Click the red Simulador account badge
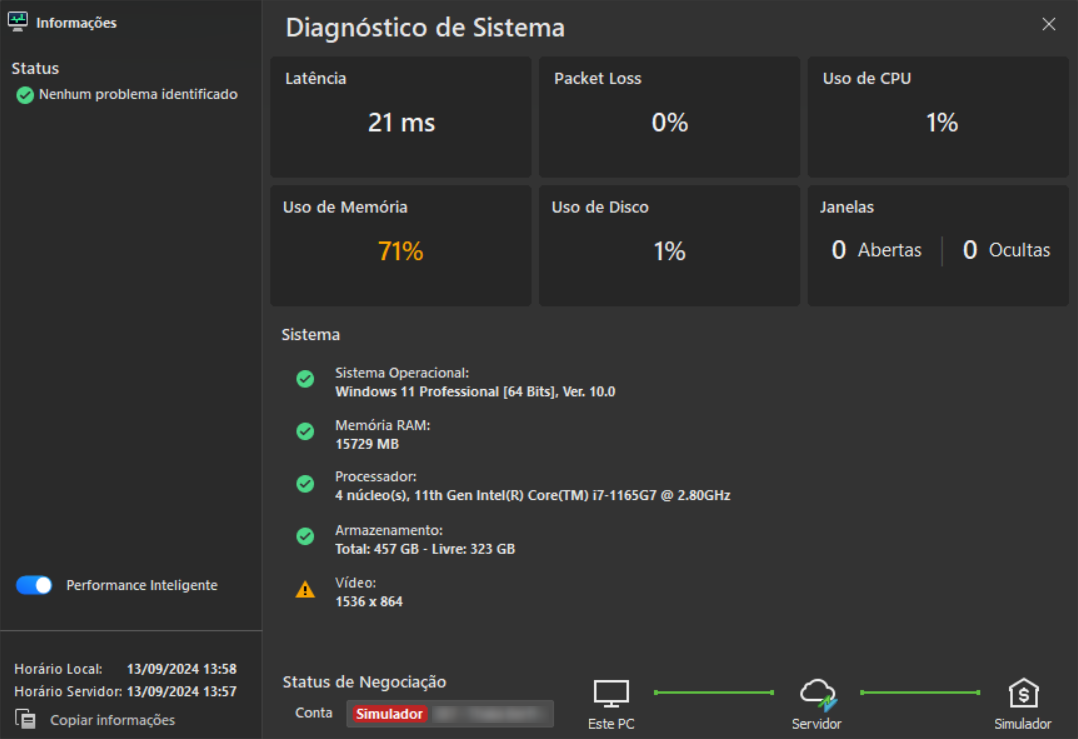Image resolution: width=1078 pixels, height=739 pixels. point(389,714)
